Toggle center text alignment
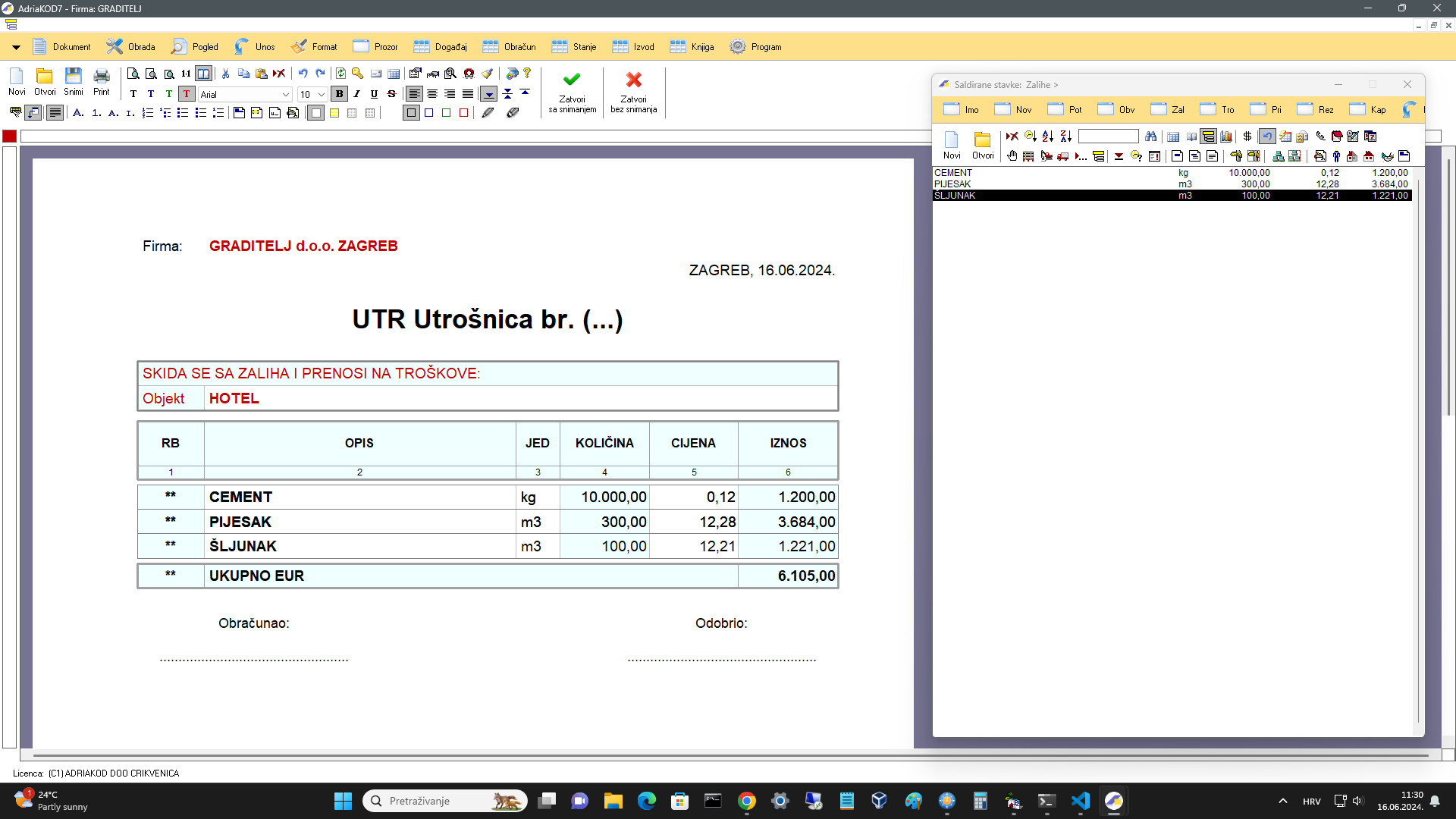1456x819 pixels. click(x=432, y=94)
